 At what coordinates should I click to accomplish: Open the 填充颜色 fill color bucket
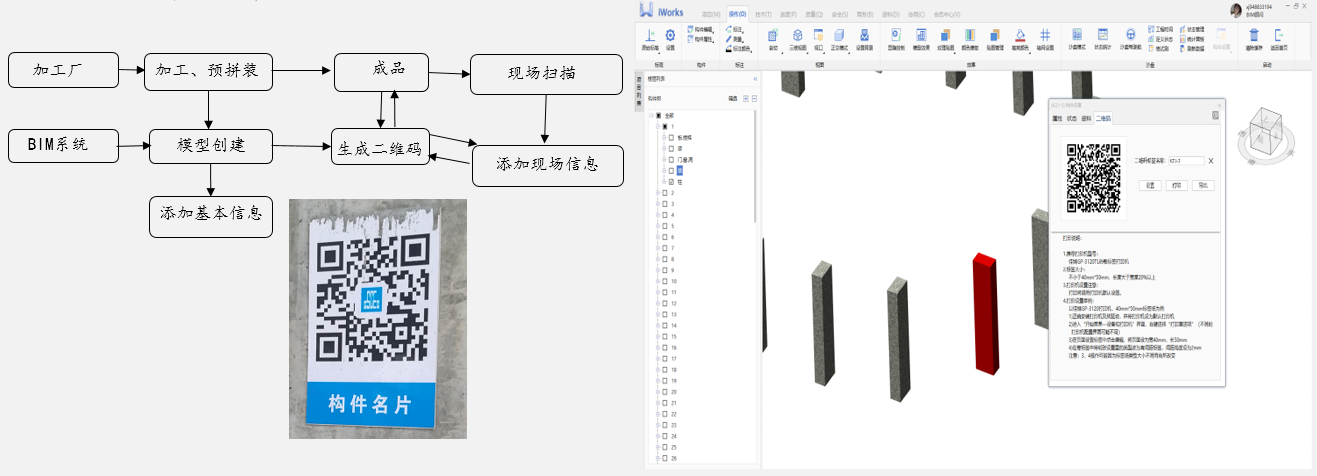tap(1020, 35)
